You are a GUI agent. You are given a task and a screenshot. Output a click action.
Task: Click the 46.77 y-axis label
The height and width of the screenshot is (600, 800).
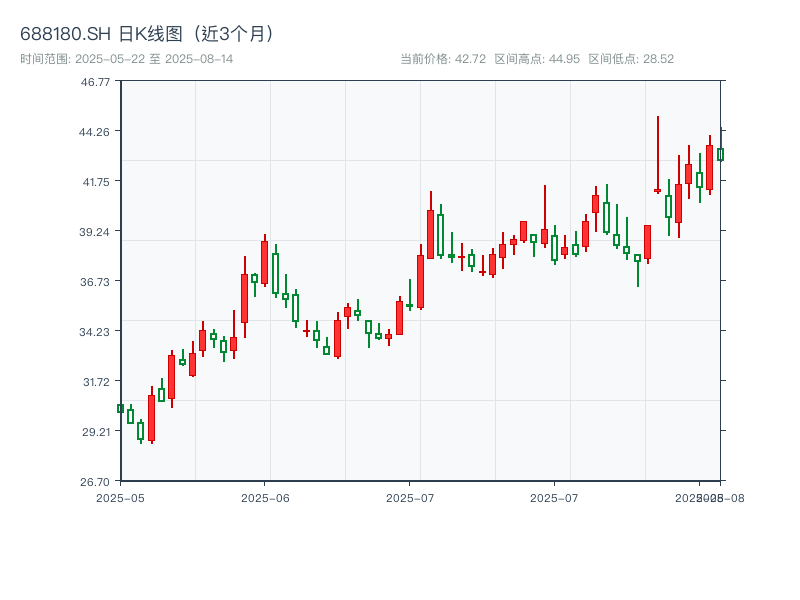pyautogui.click(x=96, y=81)
